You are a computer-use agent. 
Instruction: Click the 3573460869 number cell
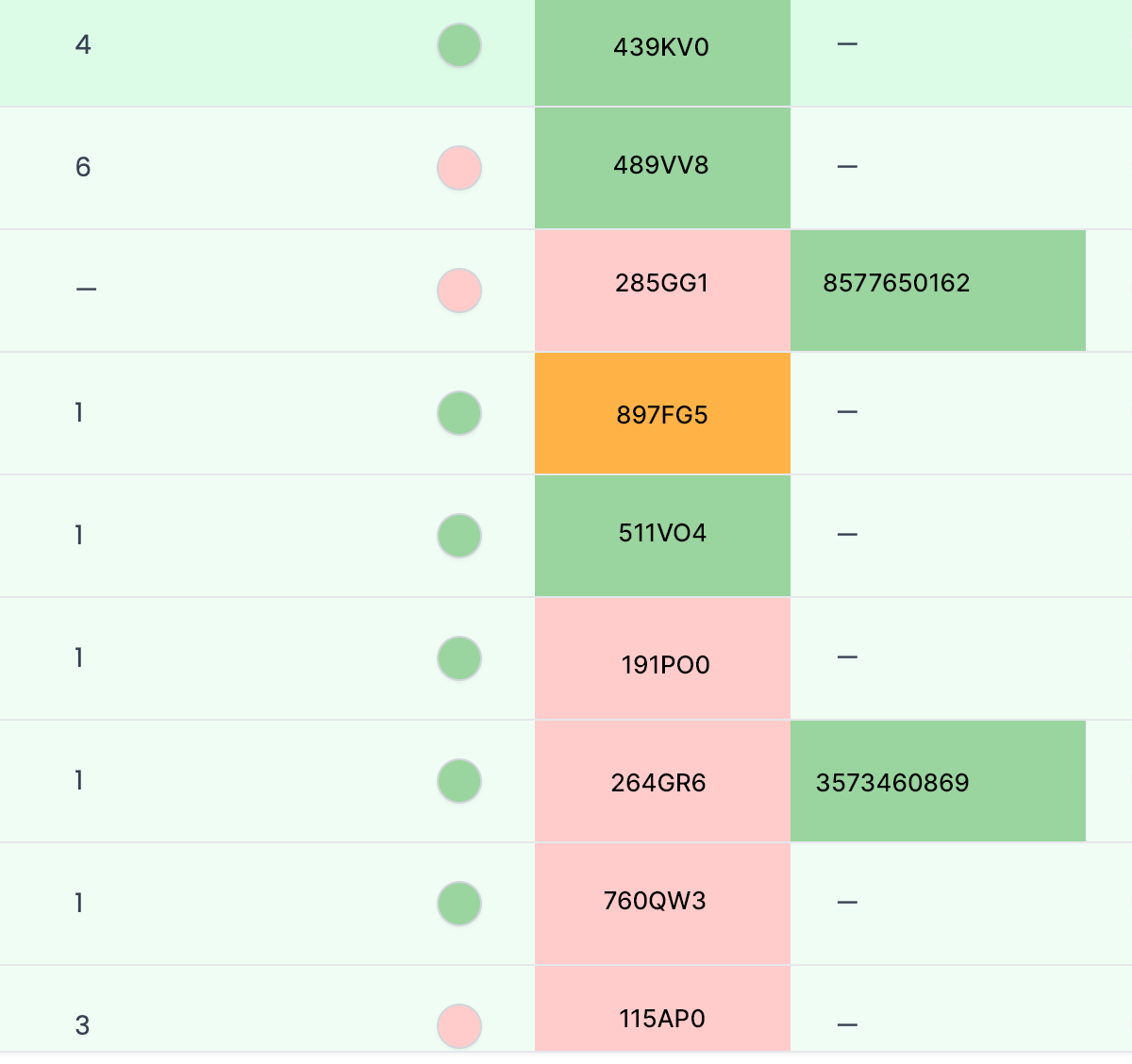[938, 781]
